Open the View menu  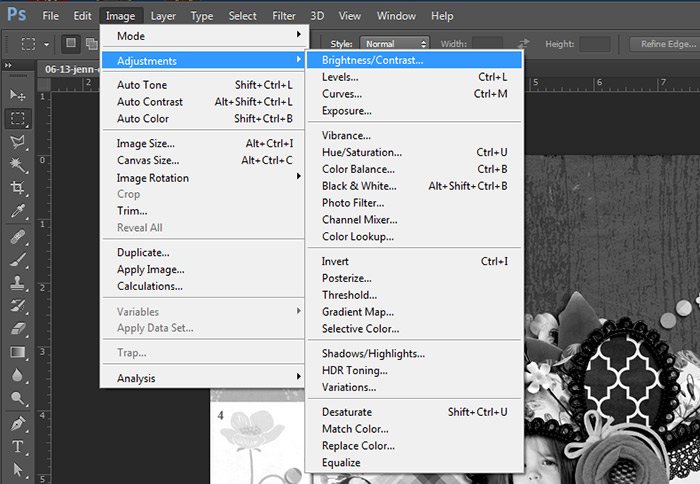pos(350,16)
